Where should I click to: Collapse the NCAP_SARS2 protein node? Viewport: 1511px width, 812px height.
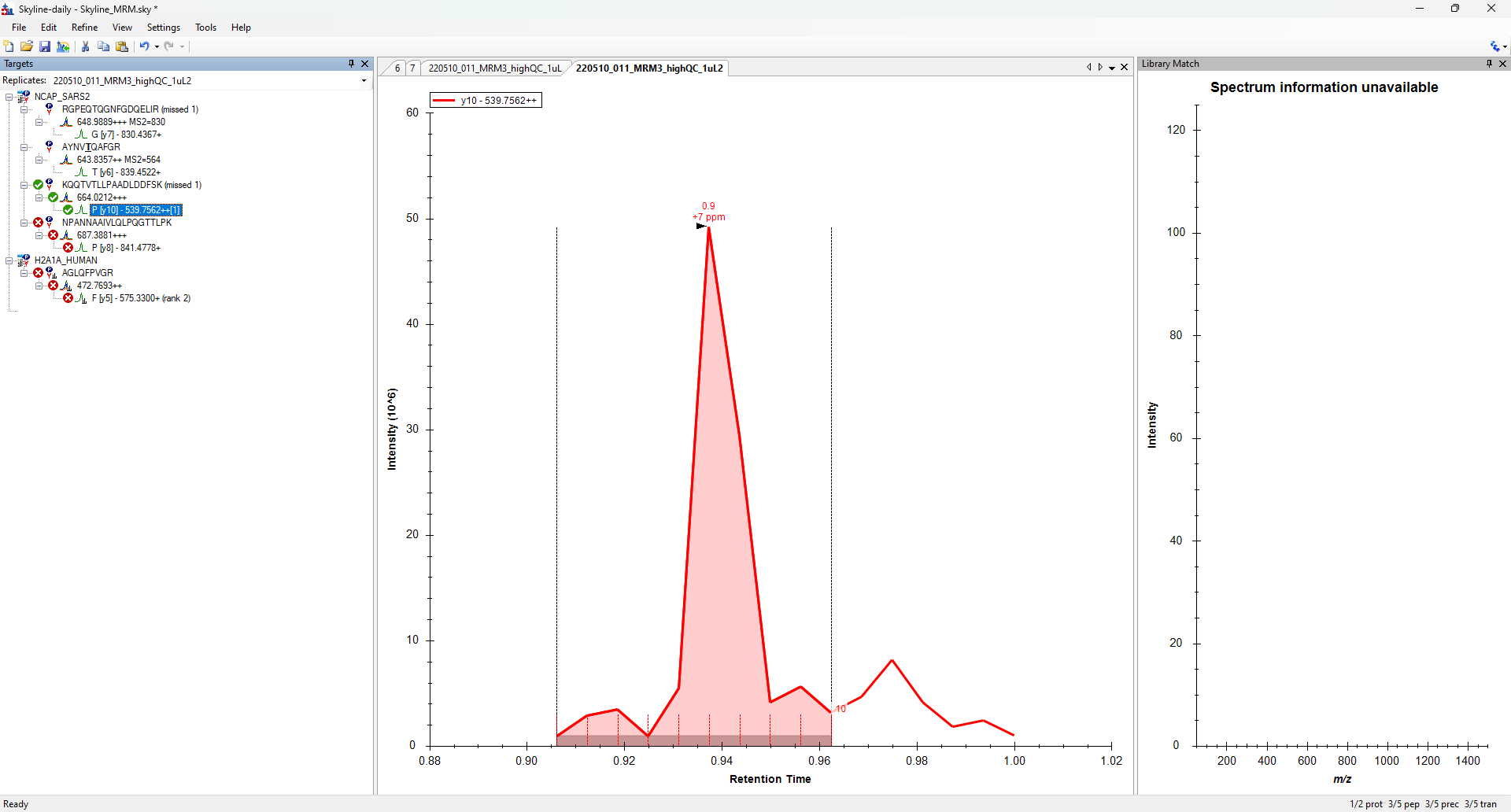(9, 97)
